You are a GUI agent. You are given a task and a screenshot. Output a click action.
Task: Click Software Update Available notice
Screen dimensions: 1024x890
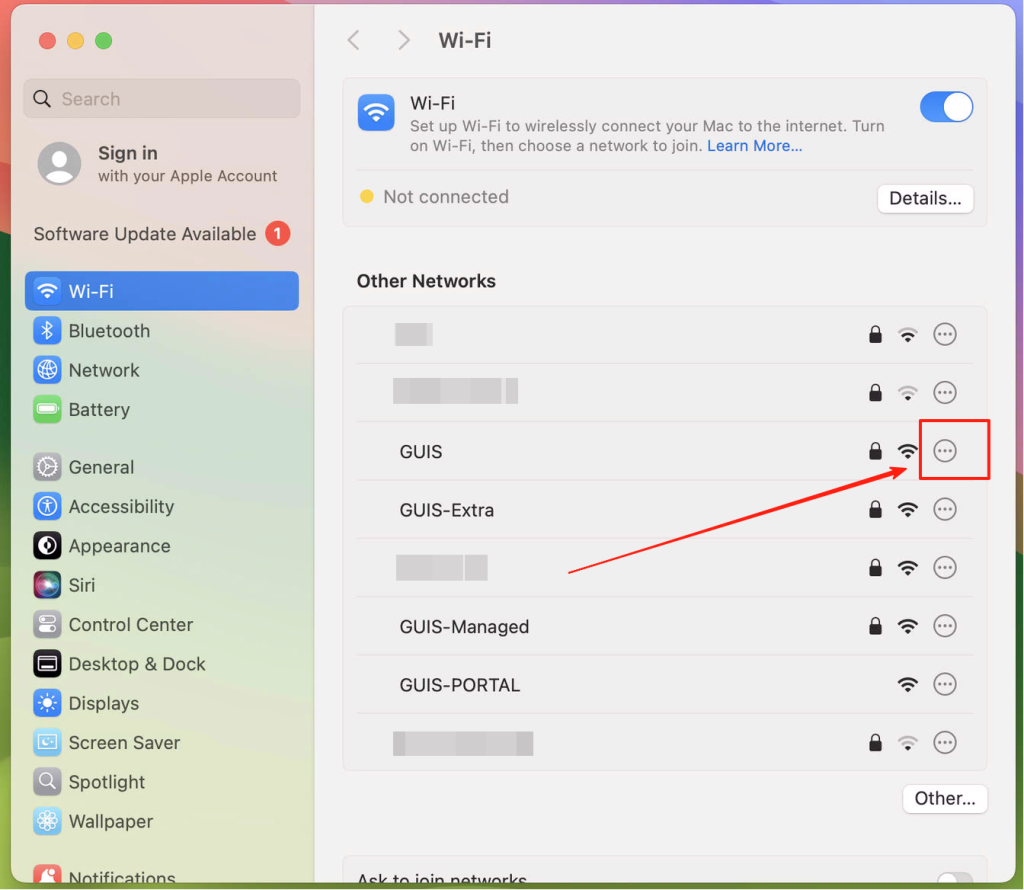(145, 234)
